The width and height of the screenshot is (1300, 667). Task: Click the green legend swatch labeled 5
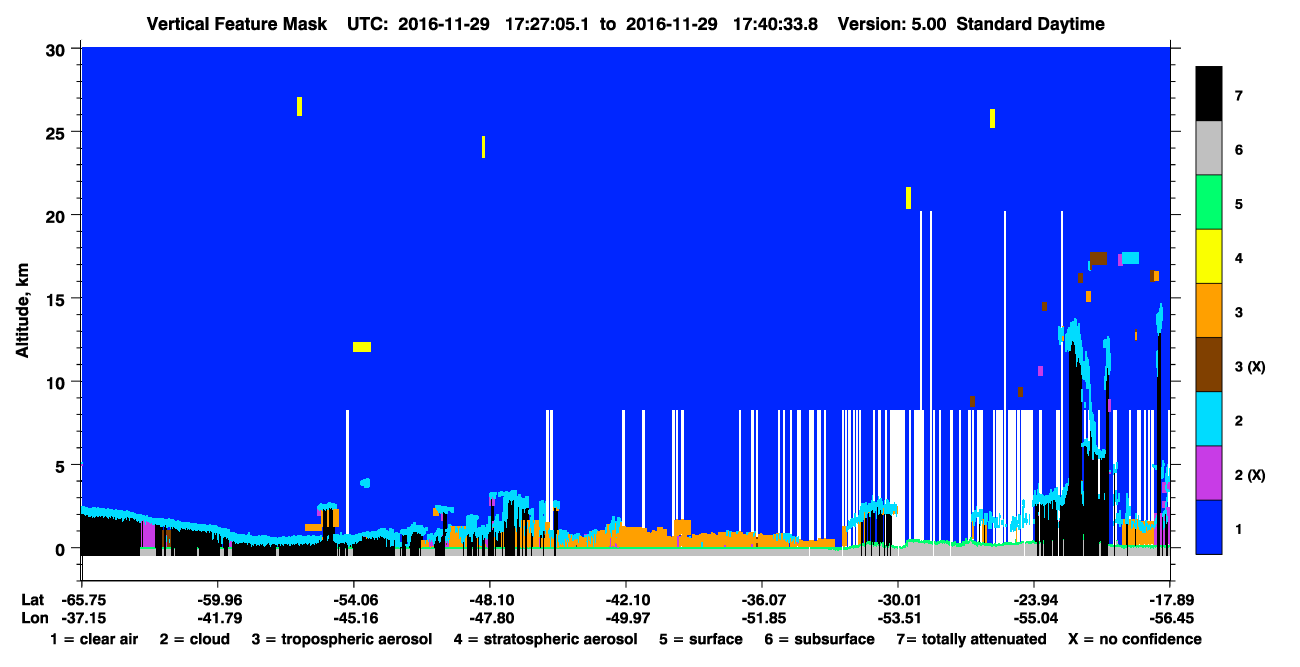pyautogui.click(x=1209, y=202)
